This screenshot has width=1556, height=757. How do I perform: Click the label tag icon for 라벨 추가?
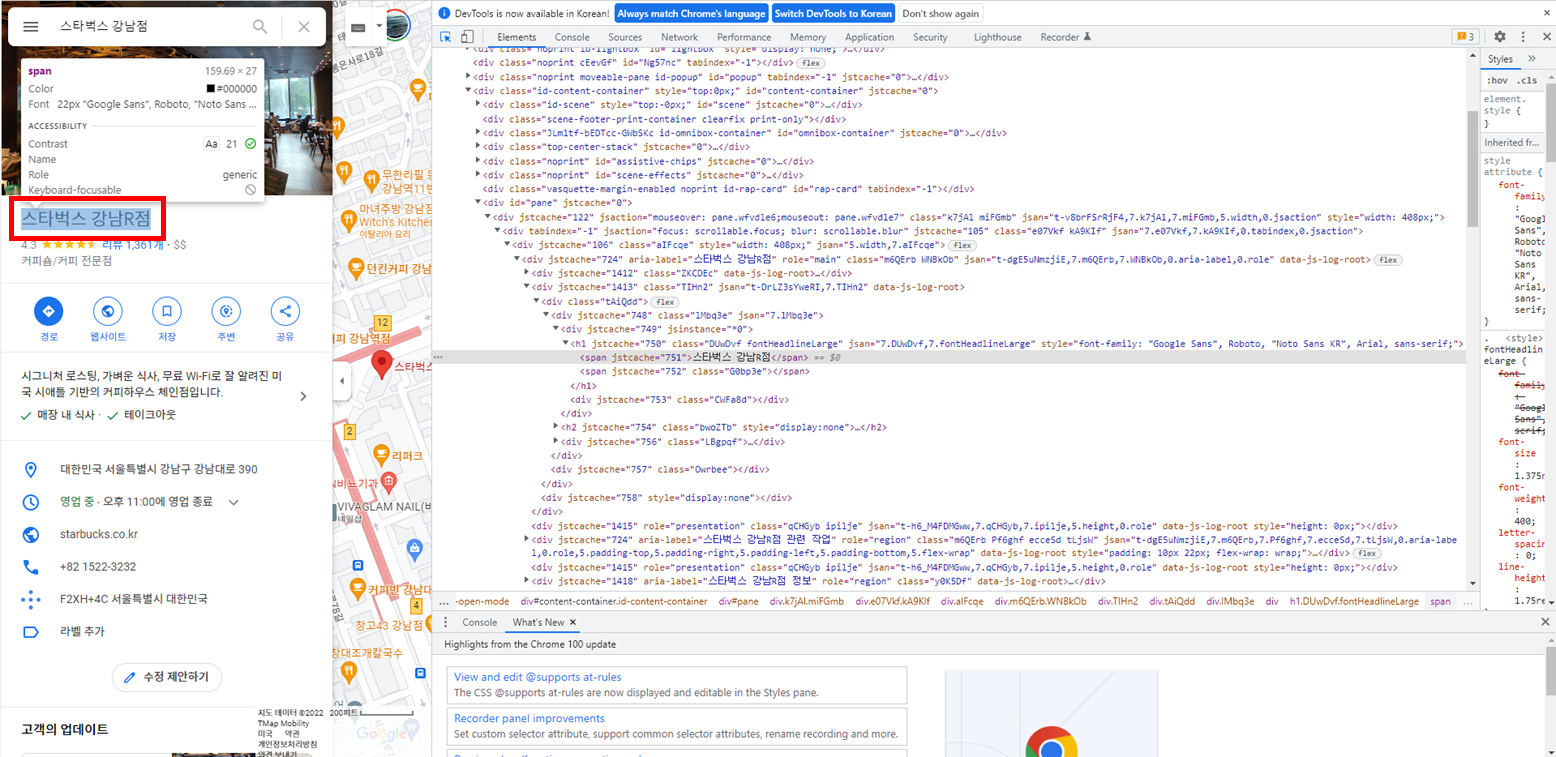(31, 632)
